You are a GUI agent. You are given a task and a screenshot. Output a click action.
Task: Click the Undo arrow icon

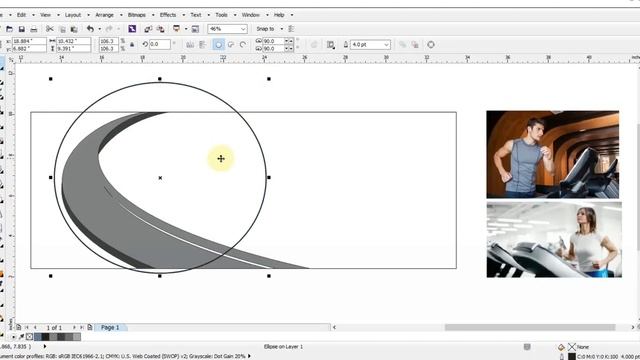[x=90, y=29]
